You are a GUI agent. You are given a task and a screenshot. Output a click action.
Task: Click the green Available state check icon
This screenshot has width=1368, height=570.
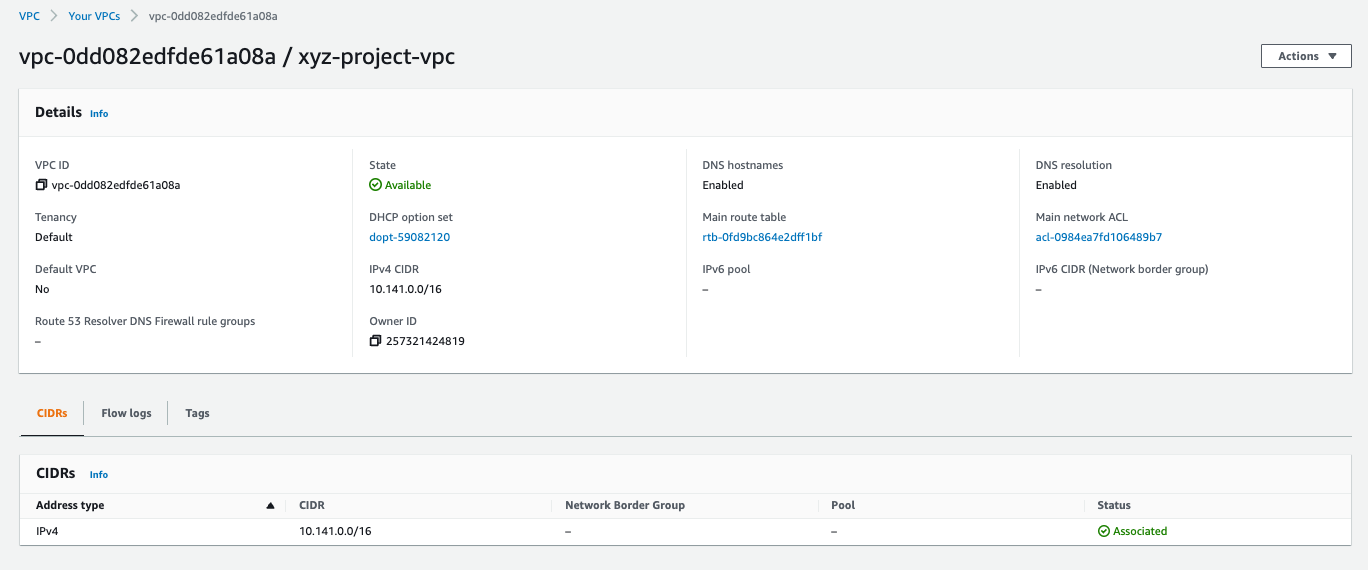tap(375, 185)
